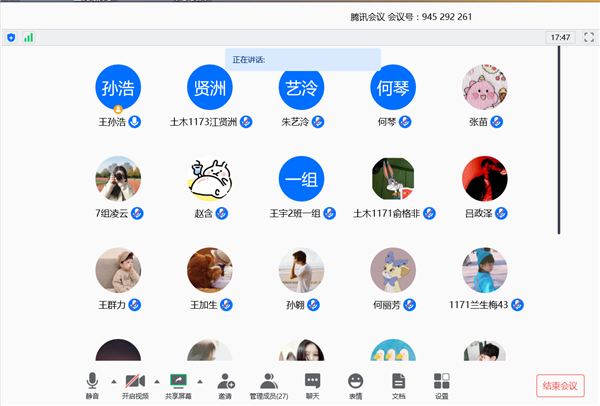
Task: Click the blue shield security icon
Action: pos(11,37)
